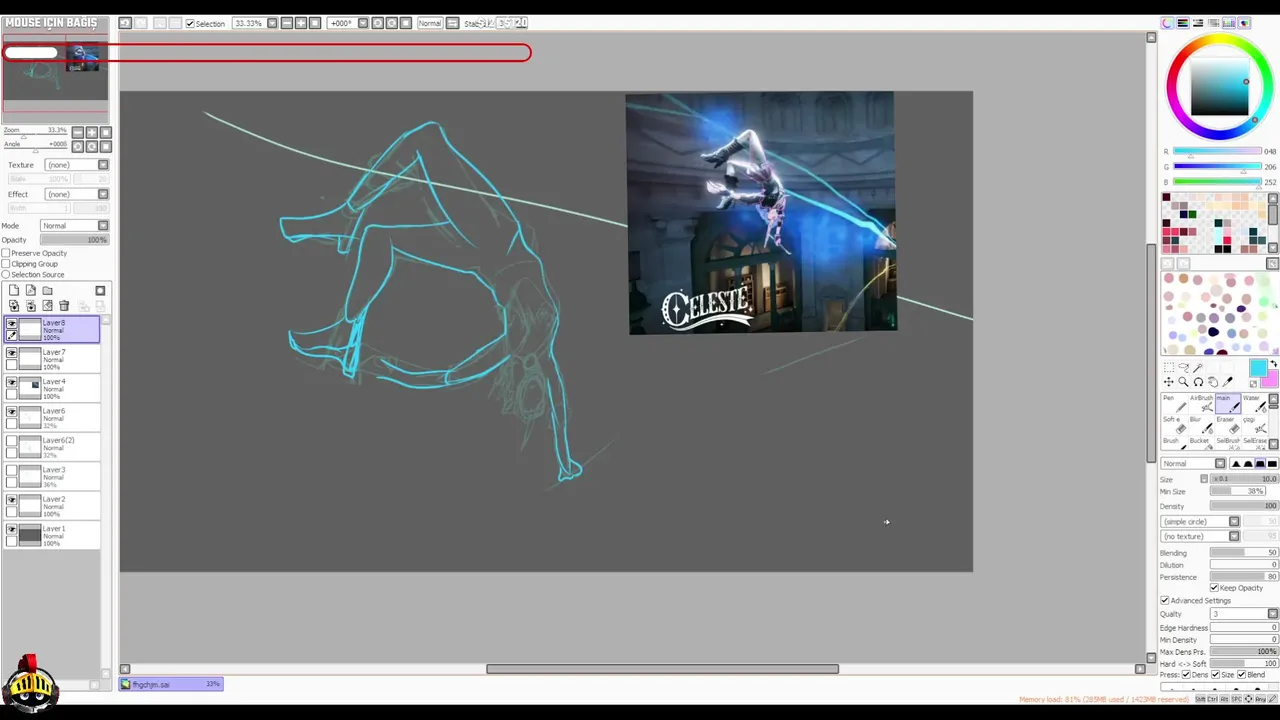
Task: Enable Preserve Opacity checkbox
Action: 6,253
